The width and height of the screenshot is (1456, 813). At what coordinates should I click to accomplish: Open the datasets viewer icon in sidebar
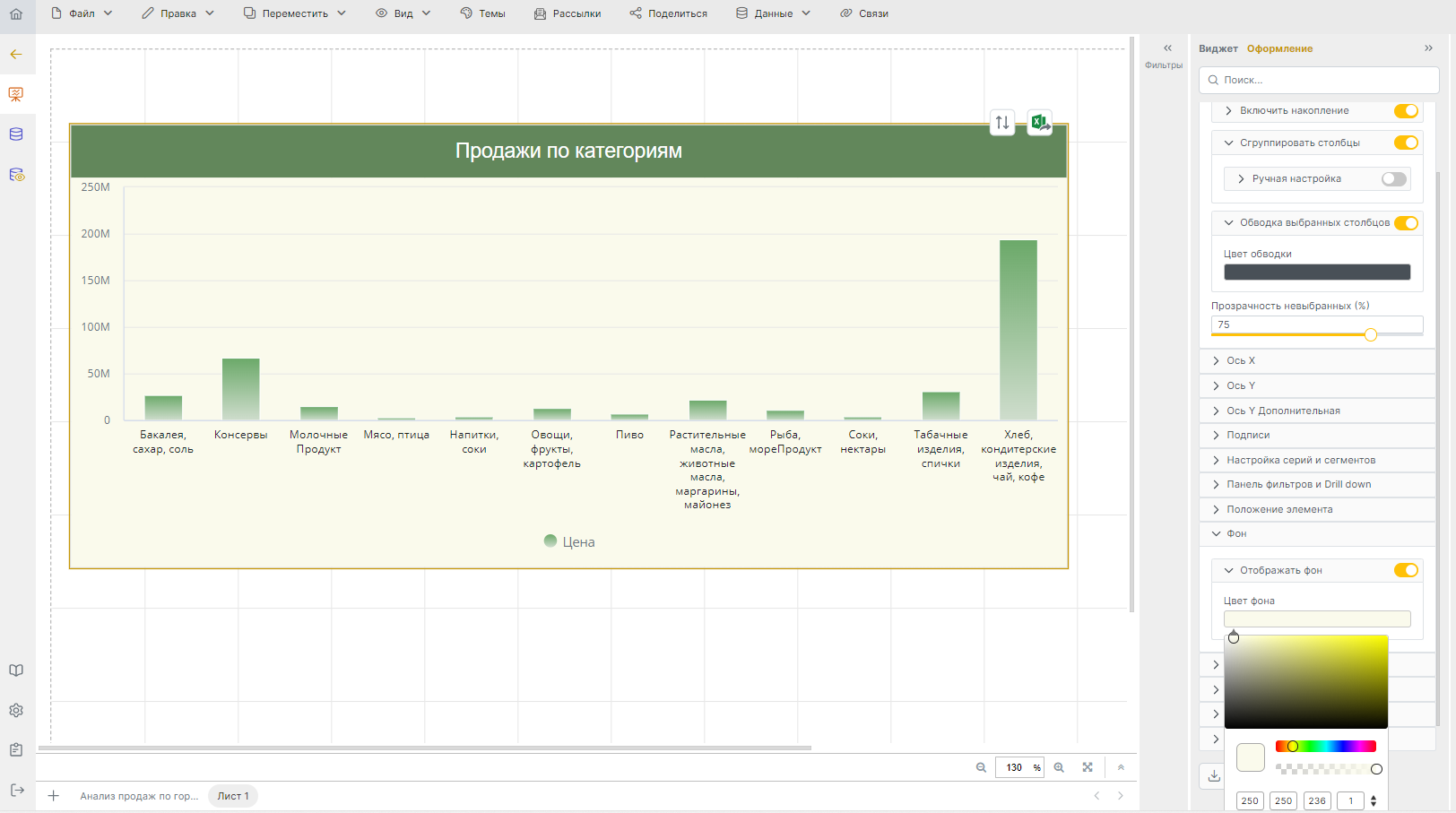[x=15, y=175]
